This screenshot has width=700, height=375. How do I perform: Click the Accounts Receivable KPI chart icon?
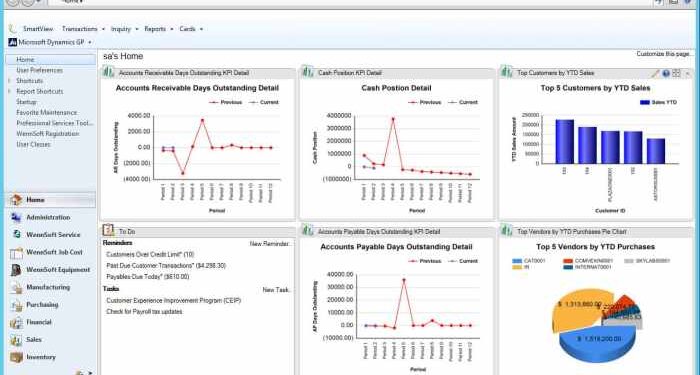(x=108, y=72)
